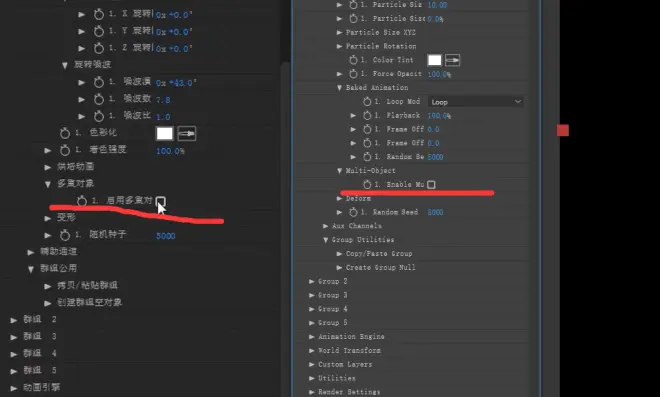Expand the Utilities section

[311, 378]
